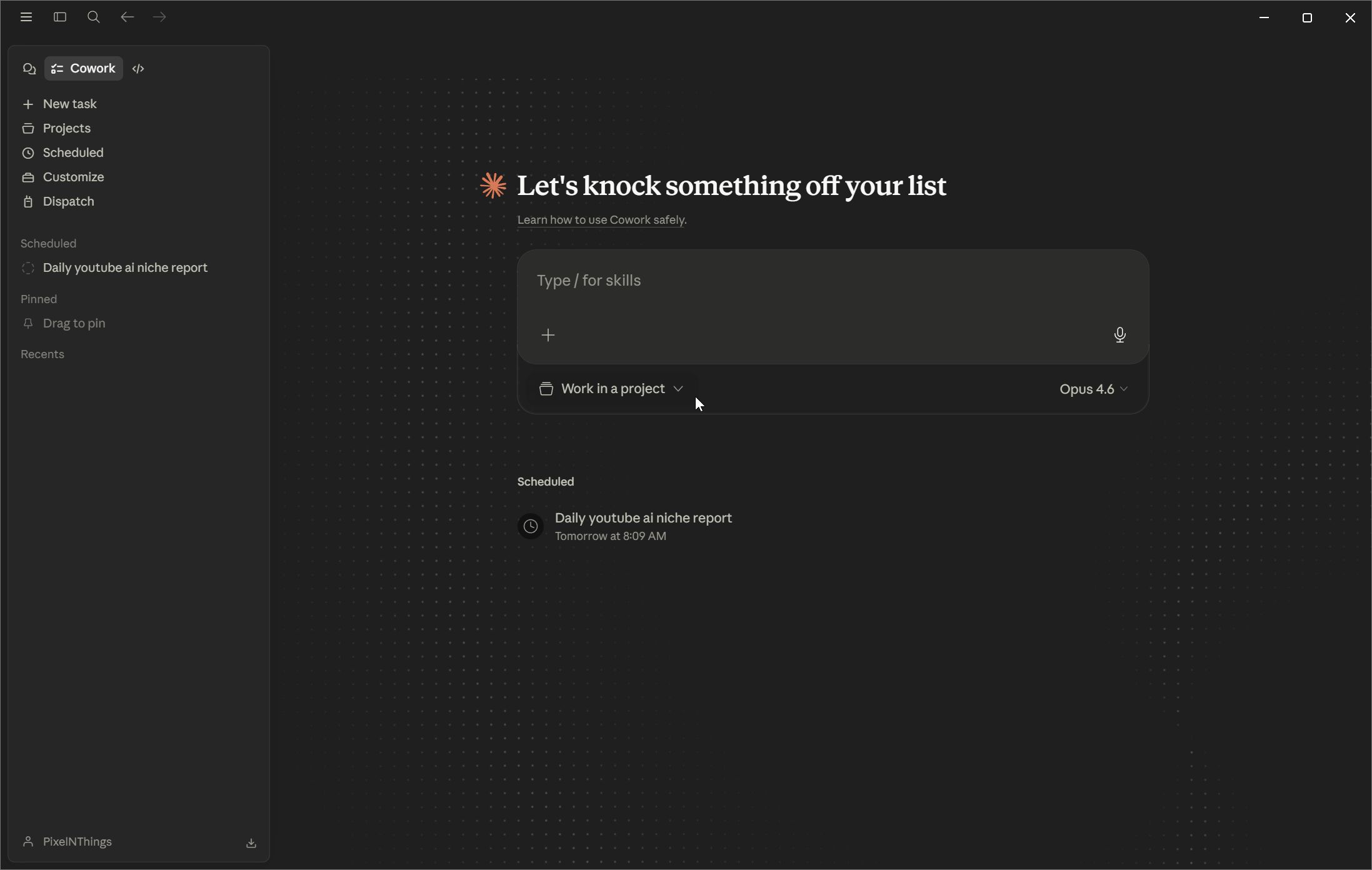The width and height of the screenshot is (1372, 870).
Task: Click the plus attach icon in composer
Action: pyautogui.click(x=548, y=335)
